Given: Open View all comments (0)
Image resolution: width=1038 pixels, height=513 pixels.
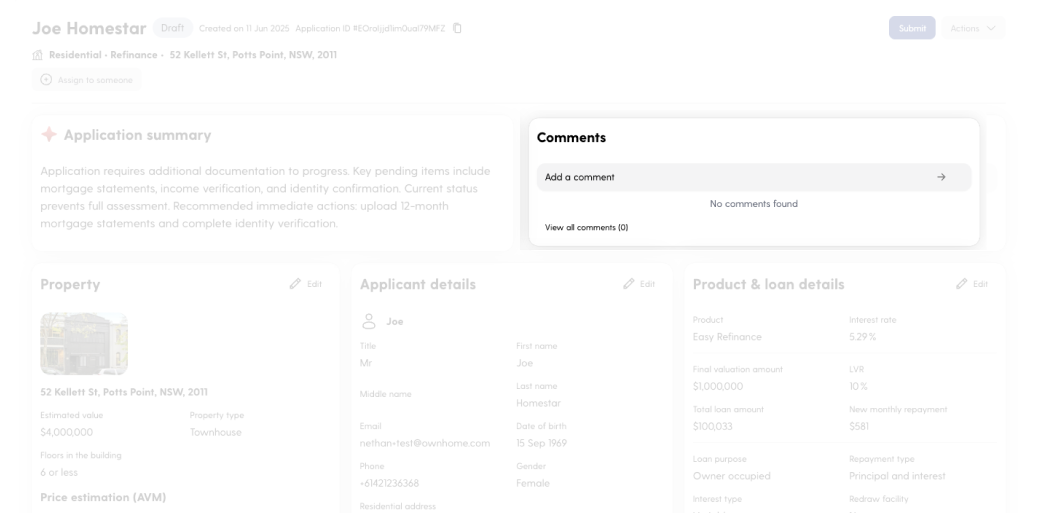Looking at the screenshot, I should (x=587, y=227).
